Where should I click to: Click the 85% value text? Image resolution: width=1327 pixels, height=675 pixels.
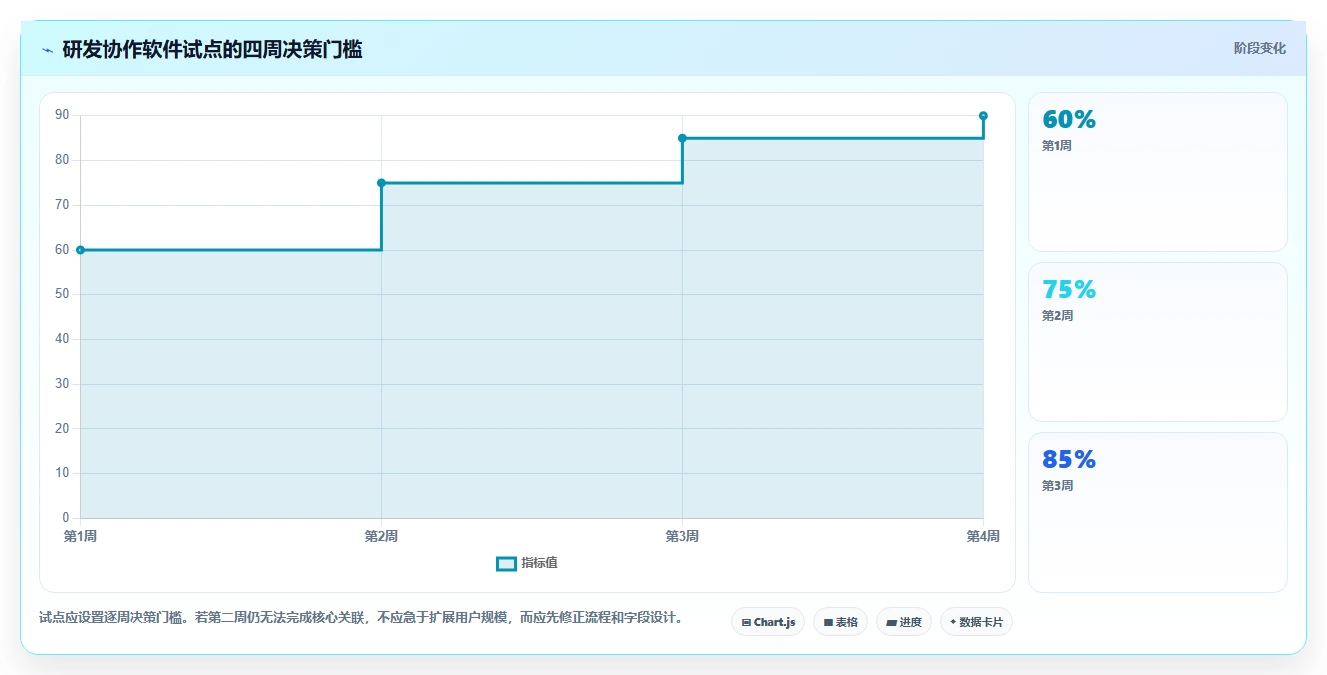(1069, 459)
